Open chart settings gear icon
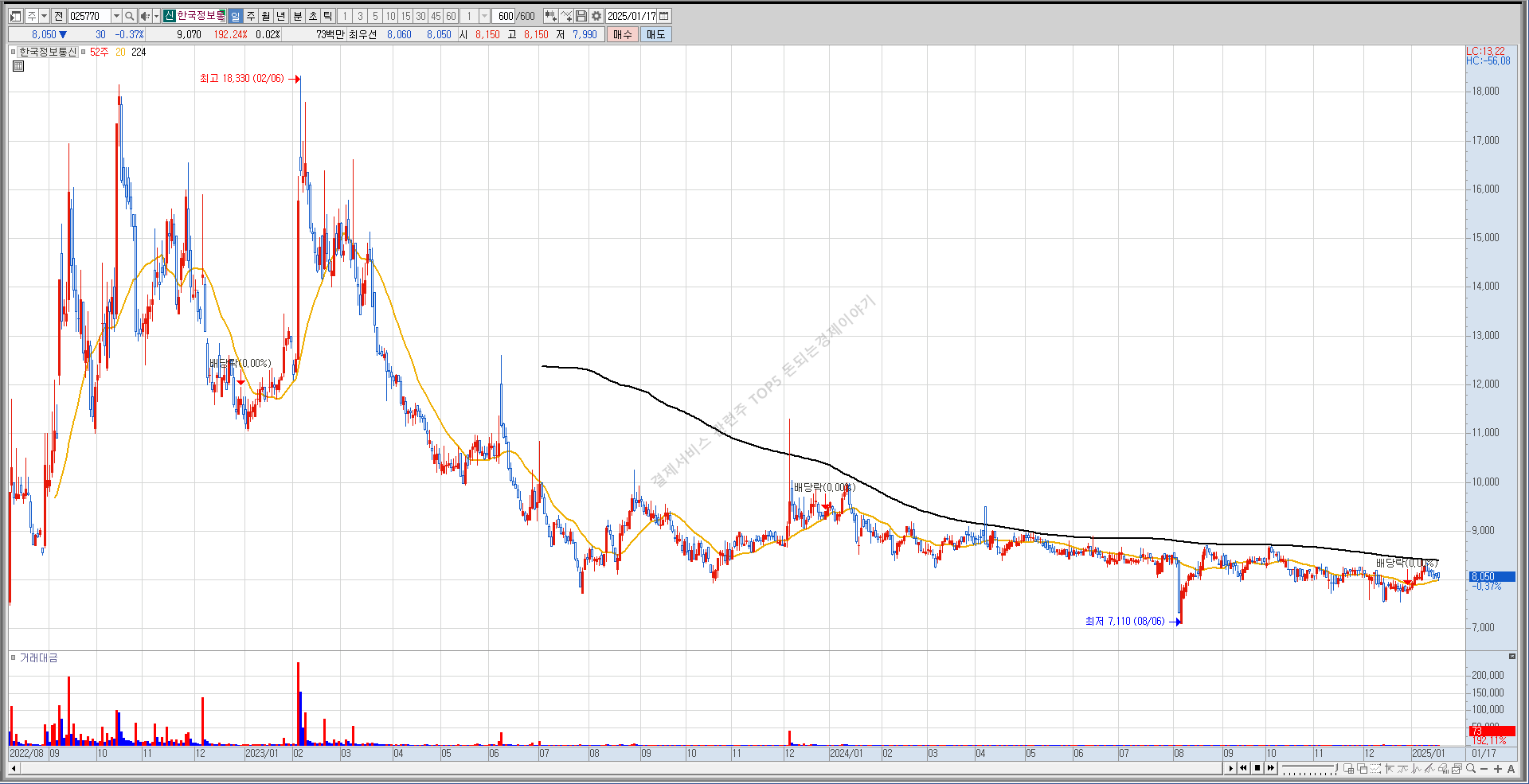The width and height of the screenshot is (1529, 784). tap(596, 16)
